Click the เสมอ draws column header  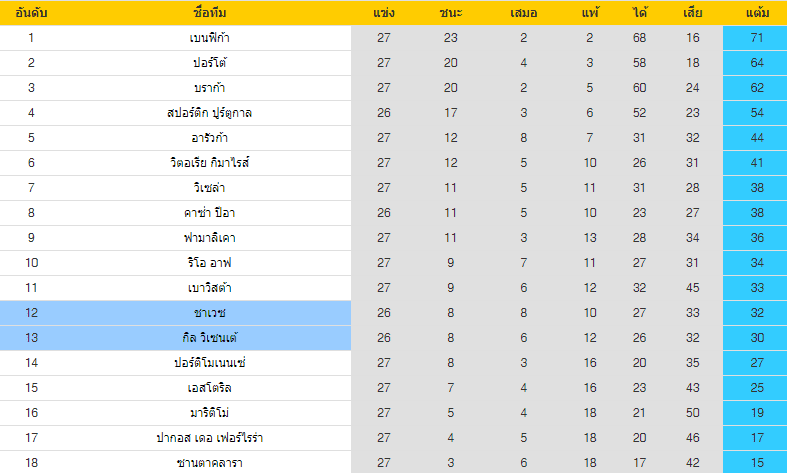523,14
